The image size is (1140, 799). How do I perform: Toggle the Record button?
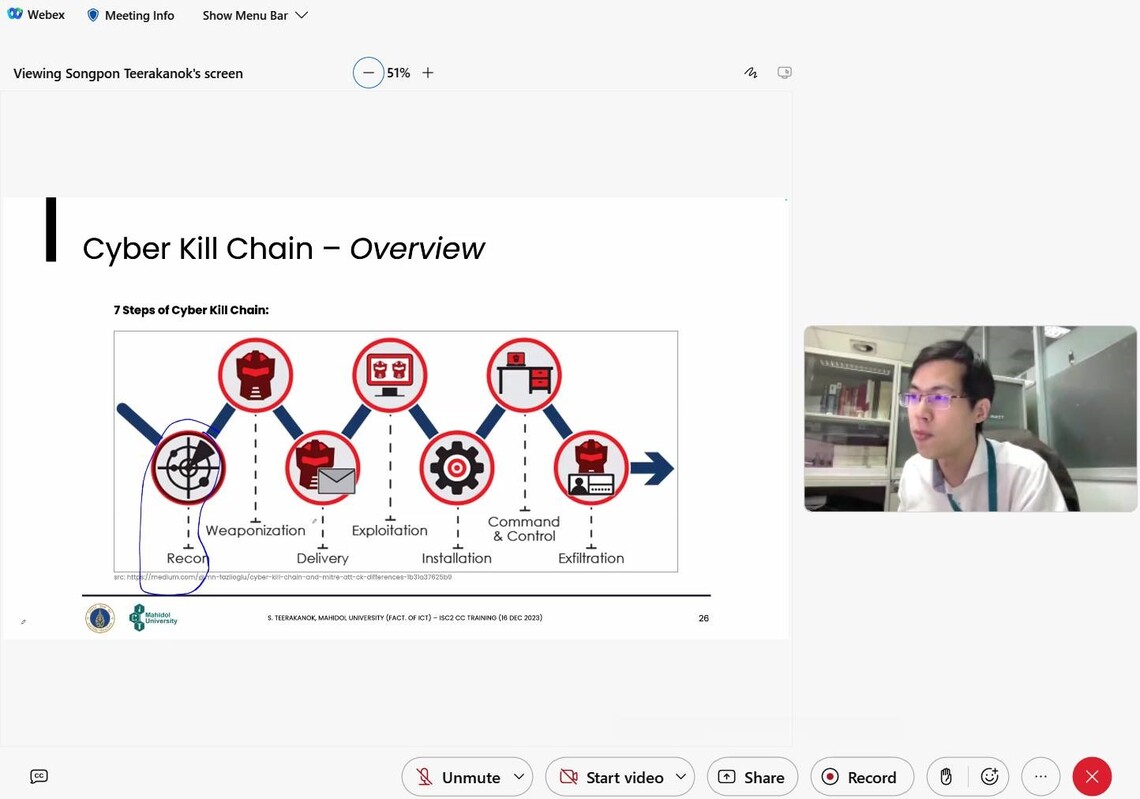(x=860, y=777)
